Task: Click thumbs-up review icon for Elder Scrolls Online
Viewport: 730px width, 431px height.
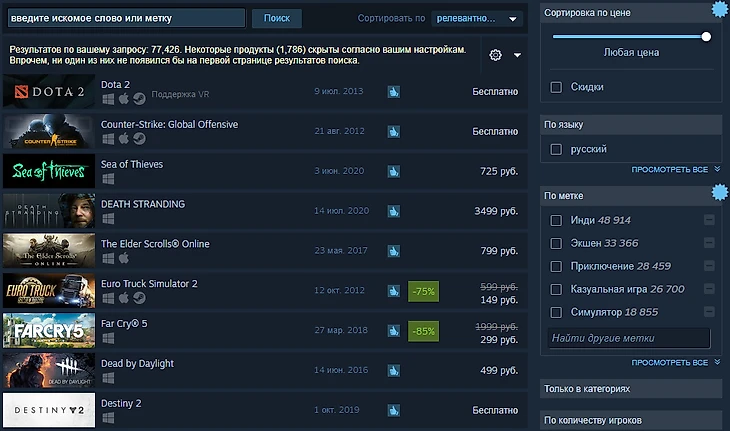Action: click(x=394, y=251)
